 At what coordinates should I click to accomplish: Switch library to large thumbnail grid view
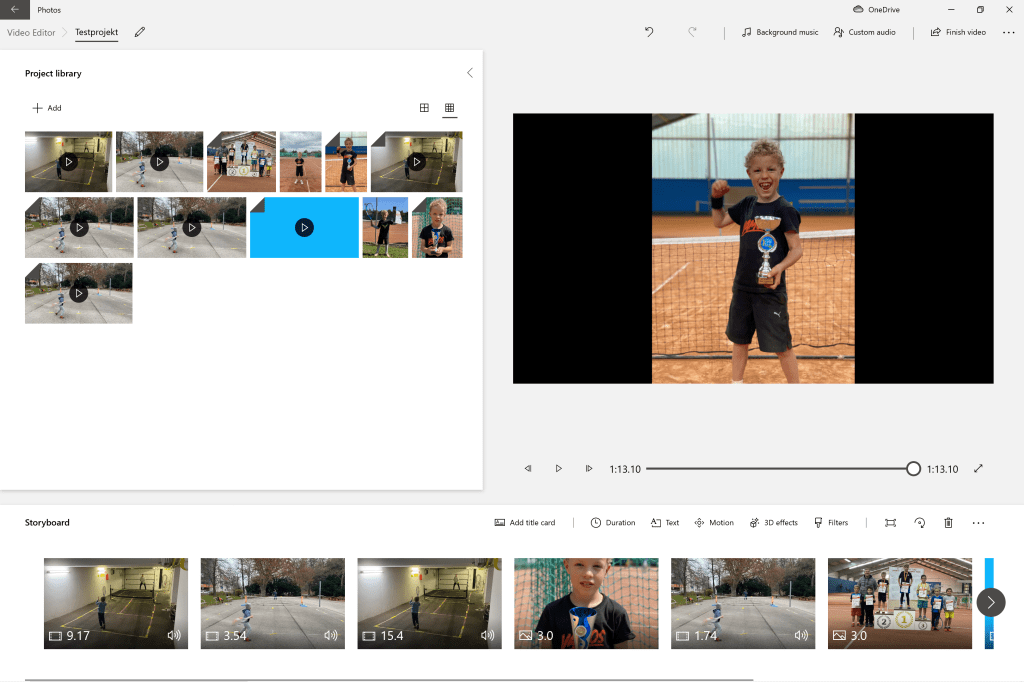[424, 108]
